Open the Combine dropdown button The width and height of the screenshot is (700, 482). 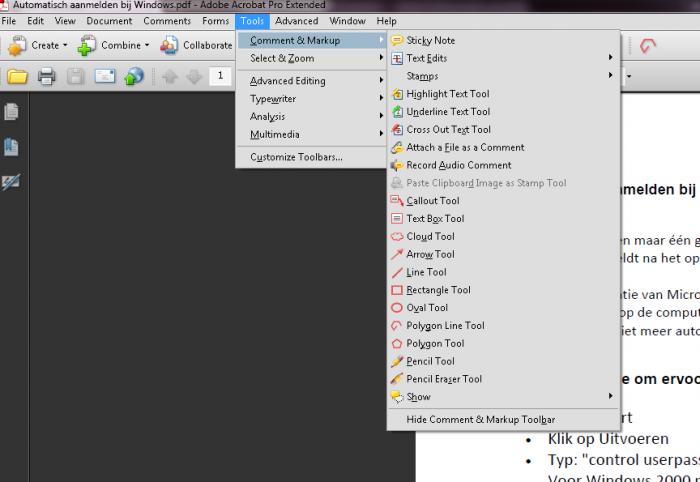click(112, 46)
